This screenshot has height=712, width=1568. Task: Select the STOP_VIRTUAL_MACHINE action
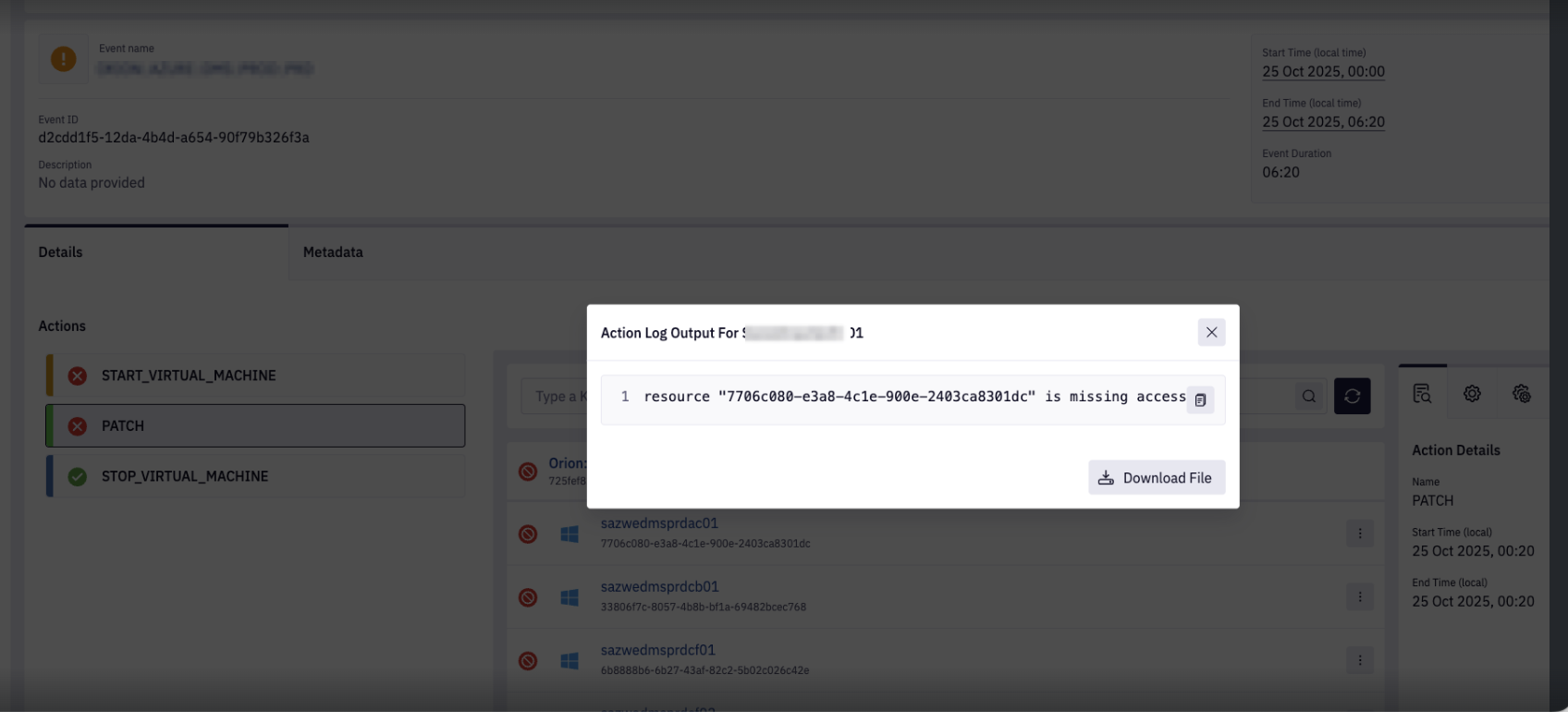185,476
